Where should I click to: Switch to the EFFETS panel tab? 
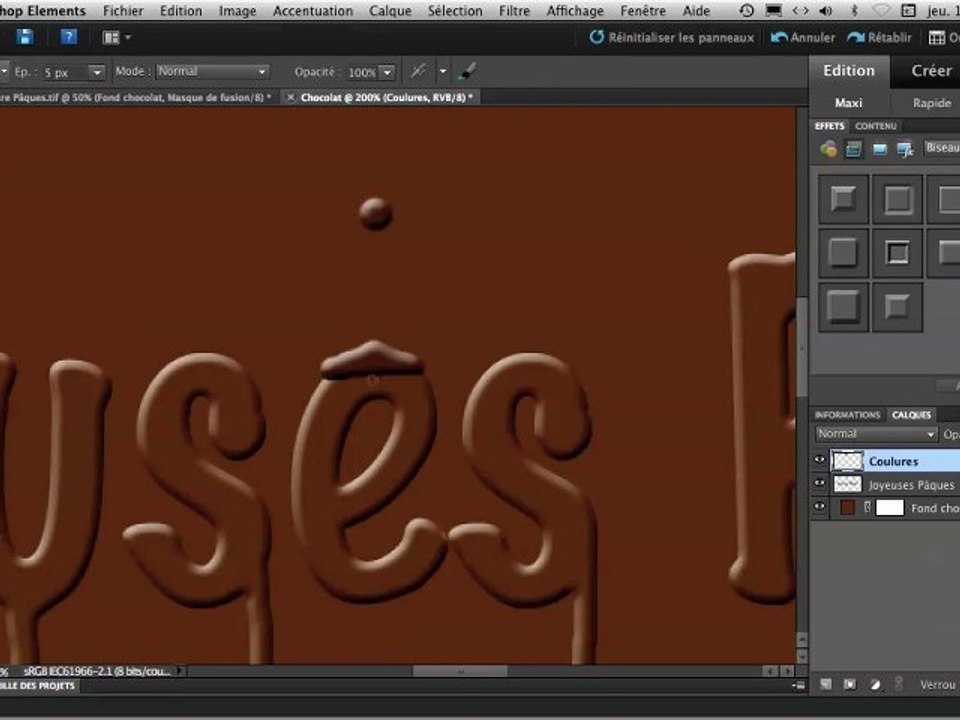click(830, 126)
